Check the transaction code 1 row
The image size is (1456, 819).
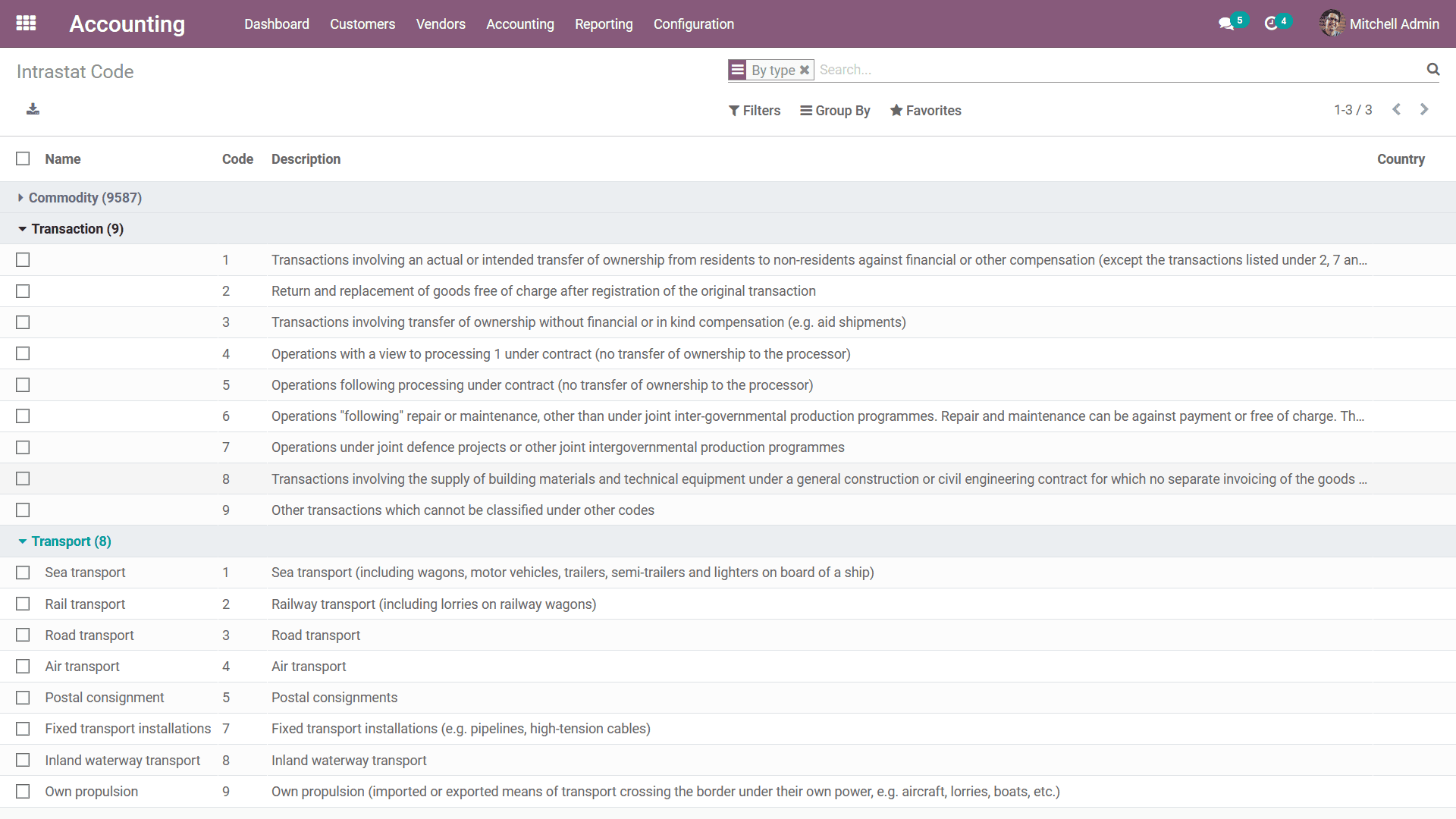23,260
